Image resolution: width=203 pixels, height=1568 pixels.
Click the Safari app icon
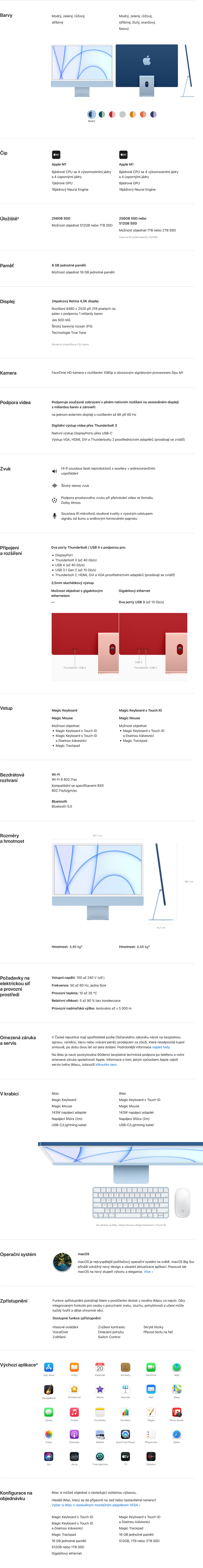coord(177,1435)
